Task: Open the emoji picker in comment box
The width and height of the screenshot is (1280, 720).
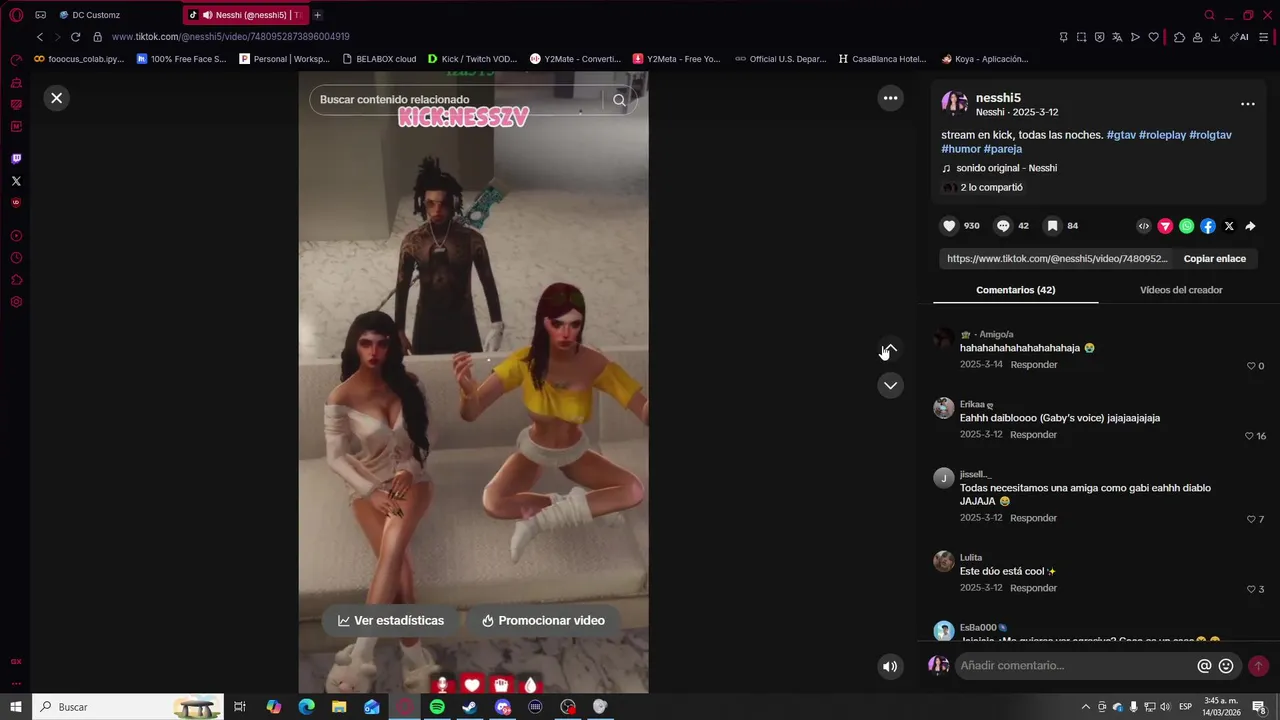Action: pos(1226,666)
